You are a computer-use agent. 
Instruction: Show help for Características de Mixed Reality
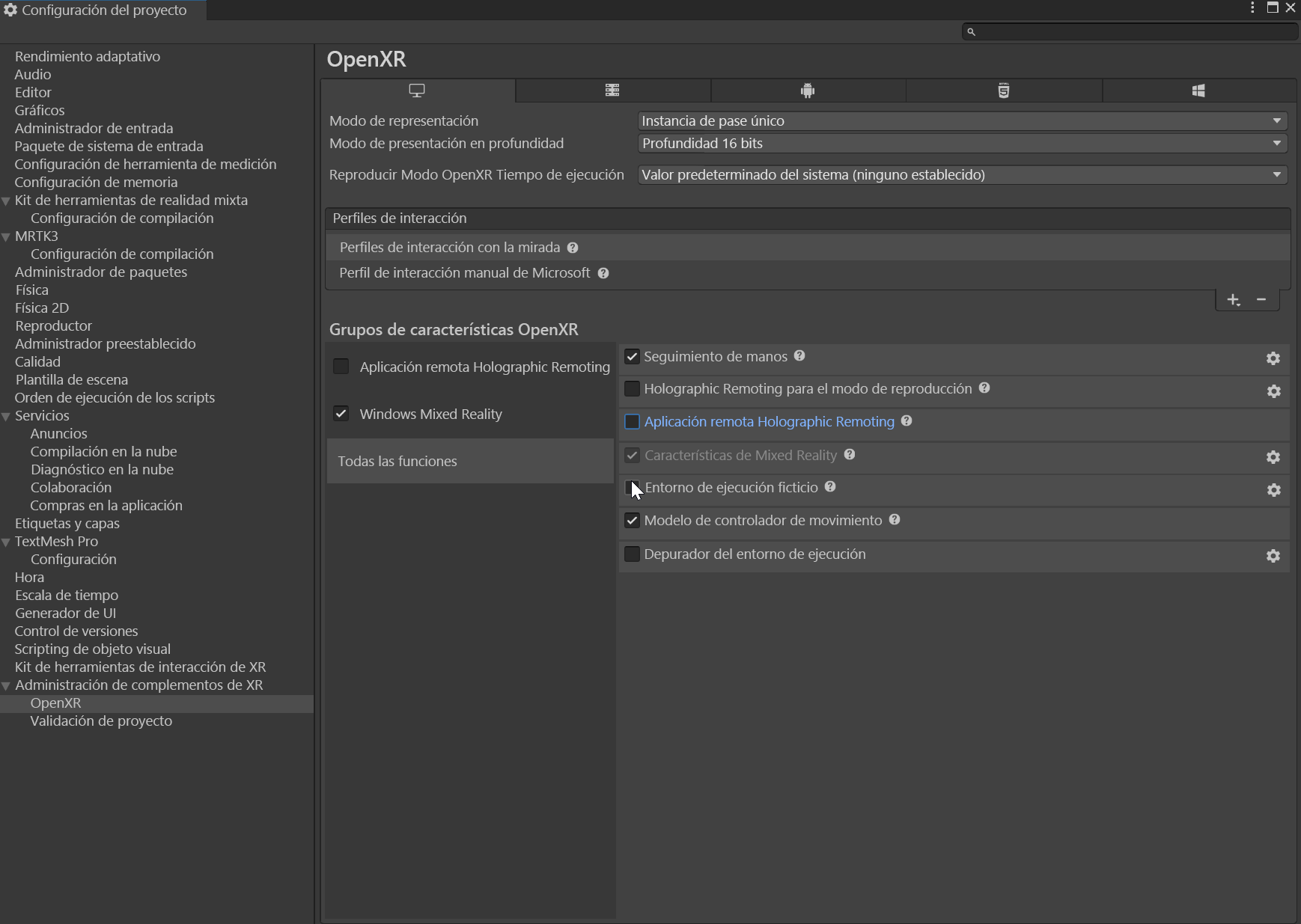click(x=850, y=454)
